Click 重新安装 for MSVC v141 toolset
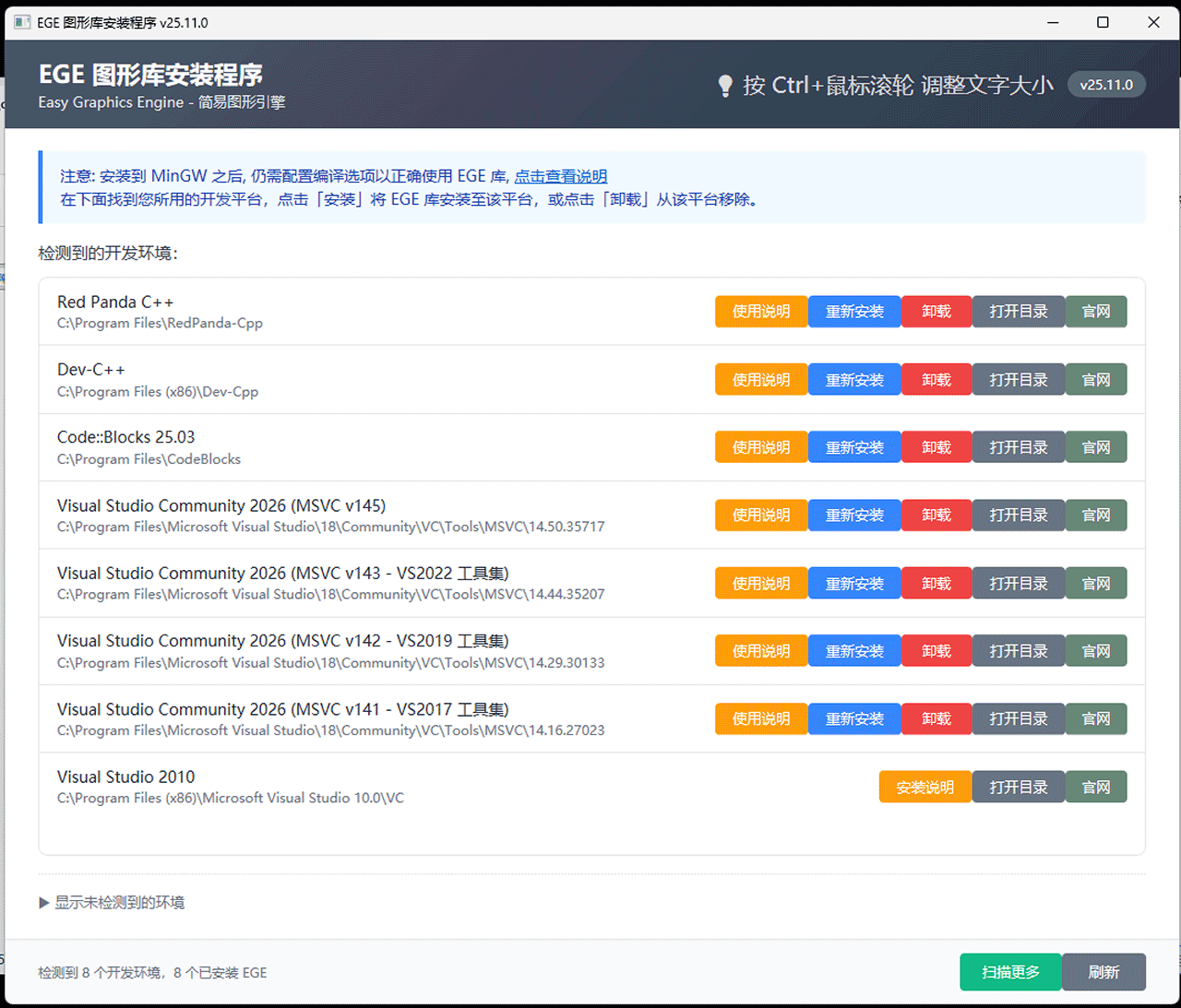Viewport: 1181px width, 1008px height. (854, 719)
